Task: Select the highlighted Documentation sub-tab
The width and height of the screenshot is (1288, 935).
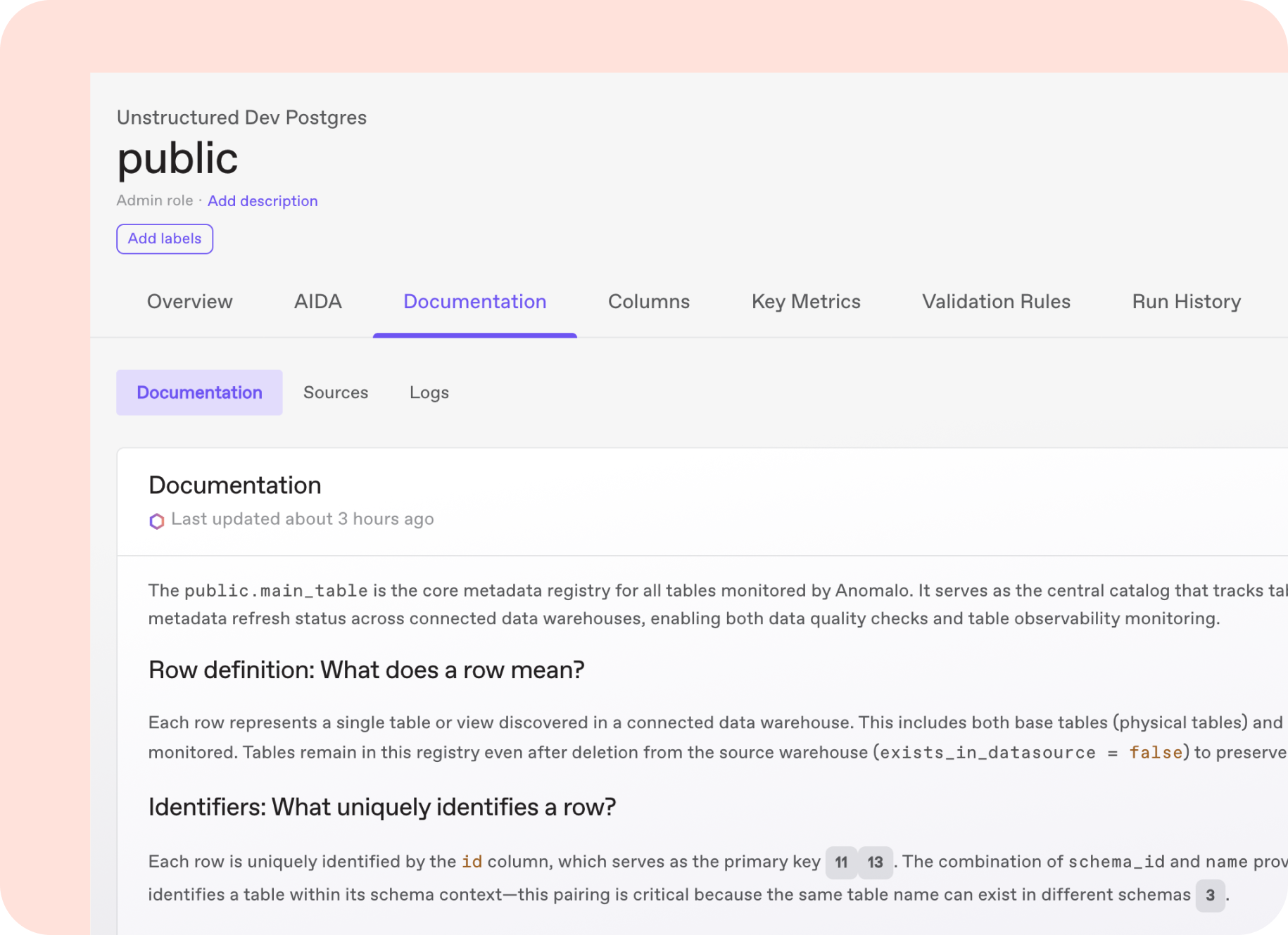Action: pos(199,393)
